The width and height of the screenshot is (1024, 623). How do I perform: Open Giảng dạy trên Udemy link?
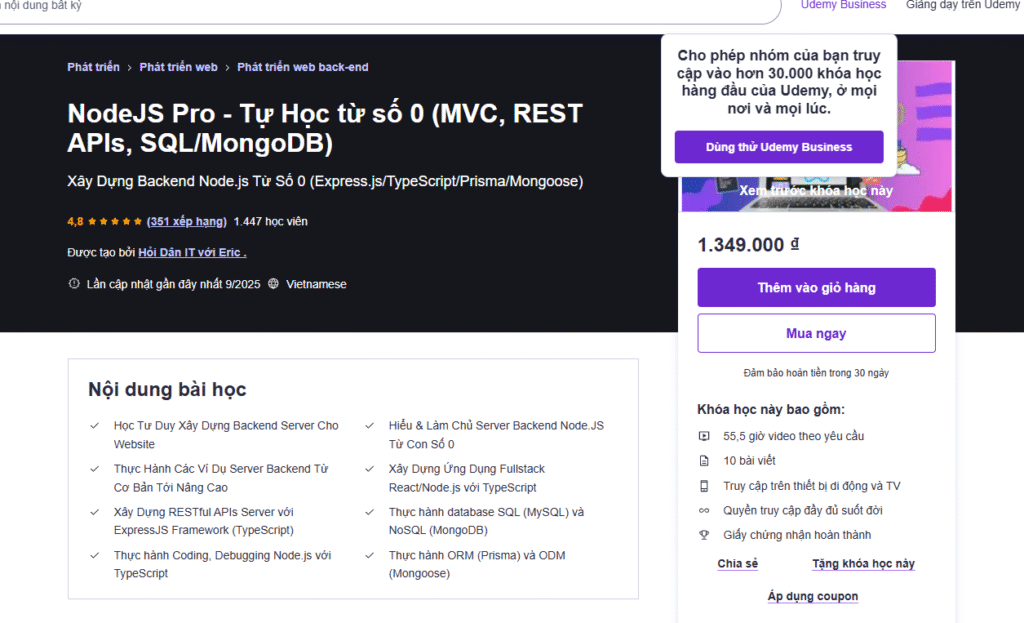coord(962,5)
